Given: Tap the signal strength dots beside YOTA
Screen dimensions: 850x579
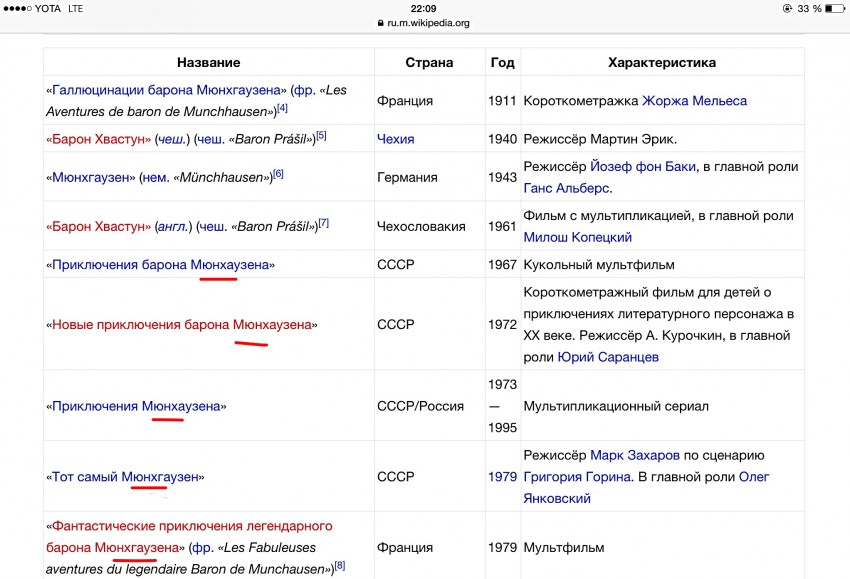Looking at the screenshot, I should point(17,8).
